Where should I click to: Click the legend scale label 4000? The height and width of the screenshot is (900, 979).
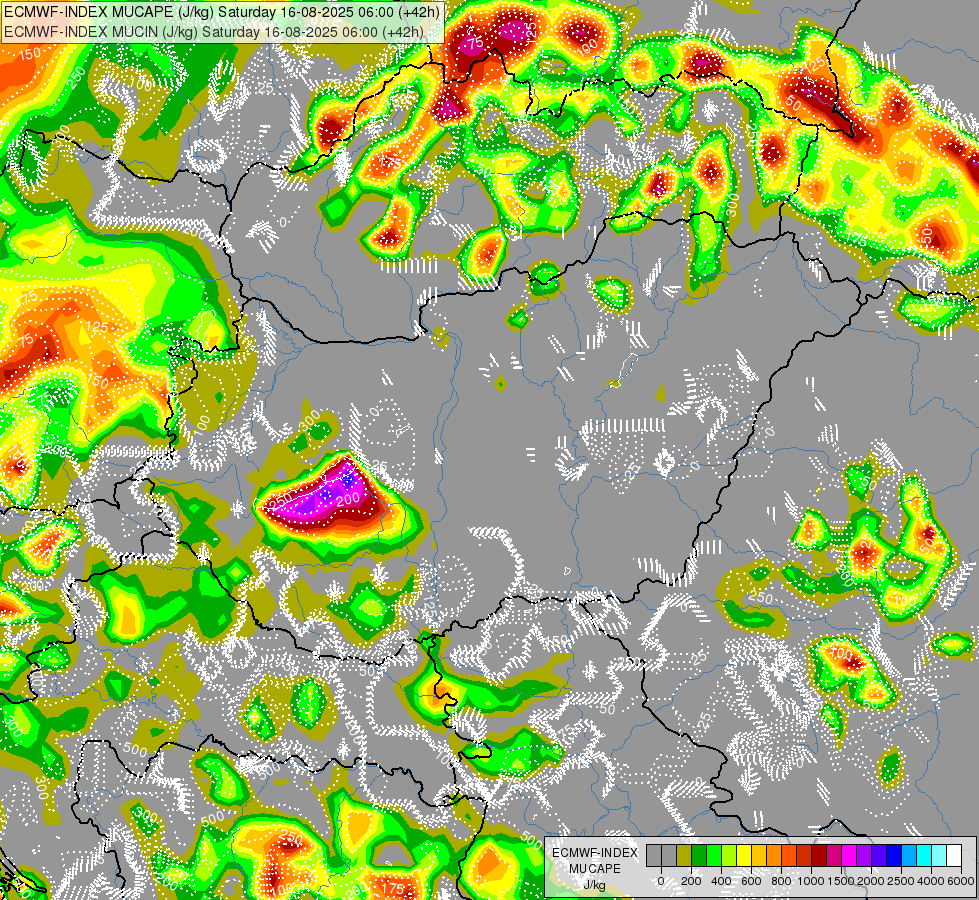(931, 881)
